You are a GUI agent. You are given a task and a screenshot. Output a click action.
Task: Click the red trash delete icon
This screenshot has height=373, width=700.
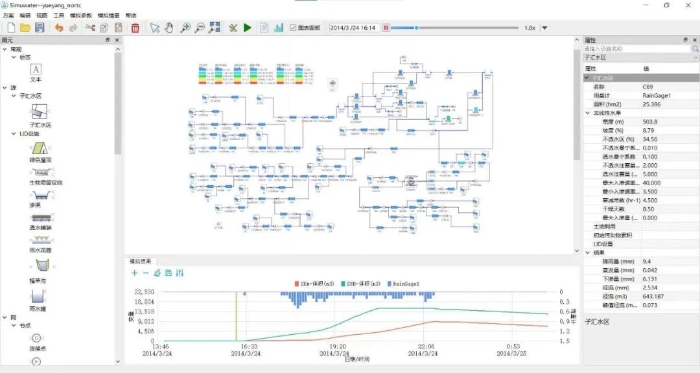pyautogui.click(x=135, y=28)
